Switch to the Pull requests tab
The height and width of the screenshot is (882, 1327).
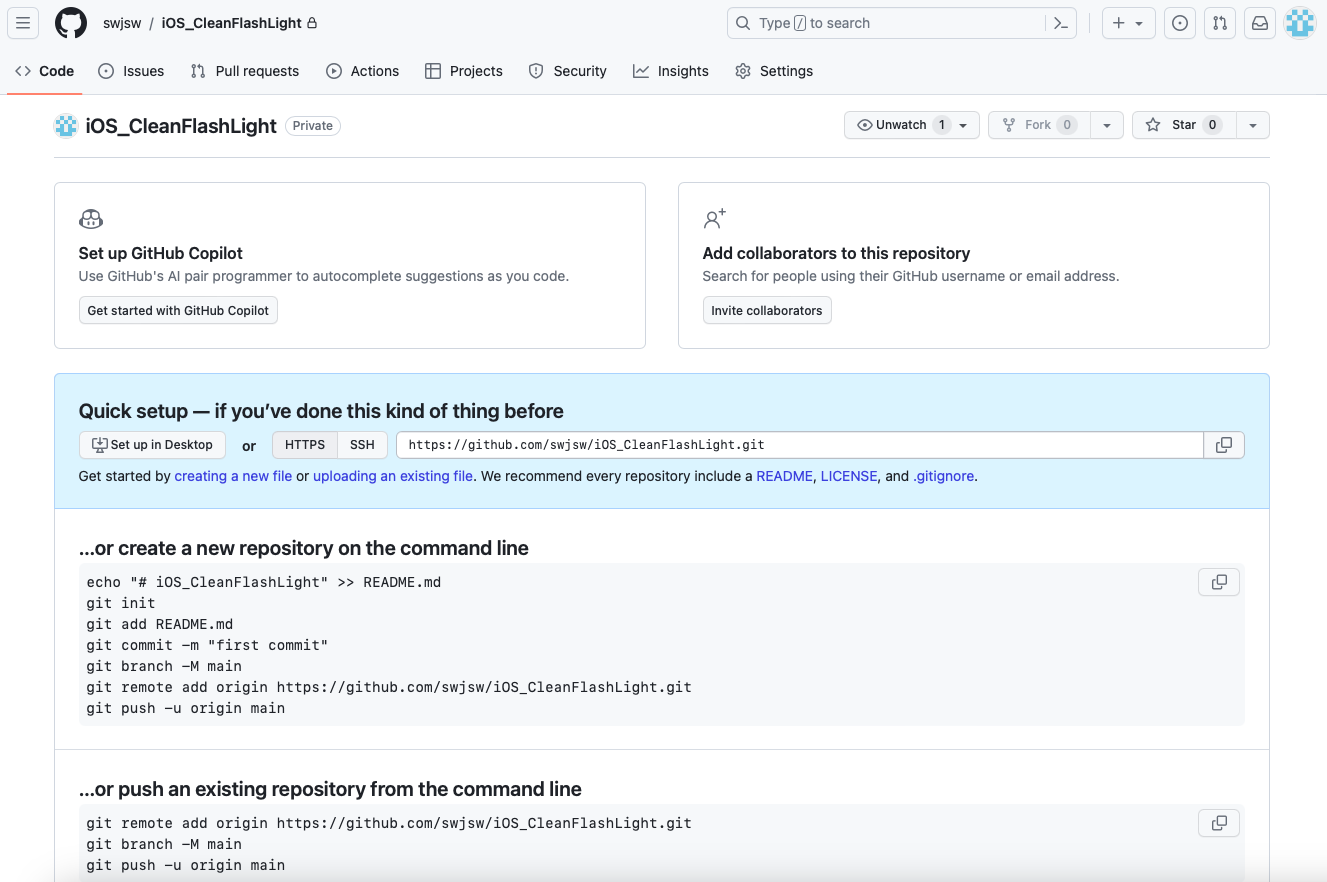245,71
